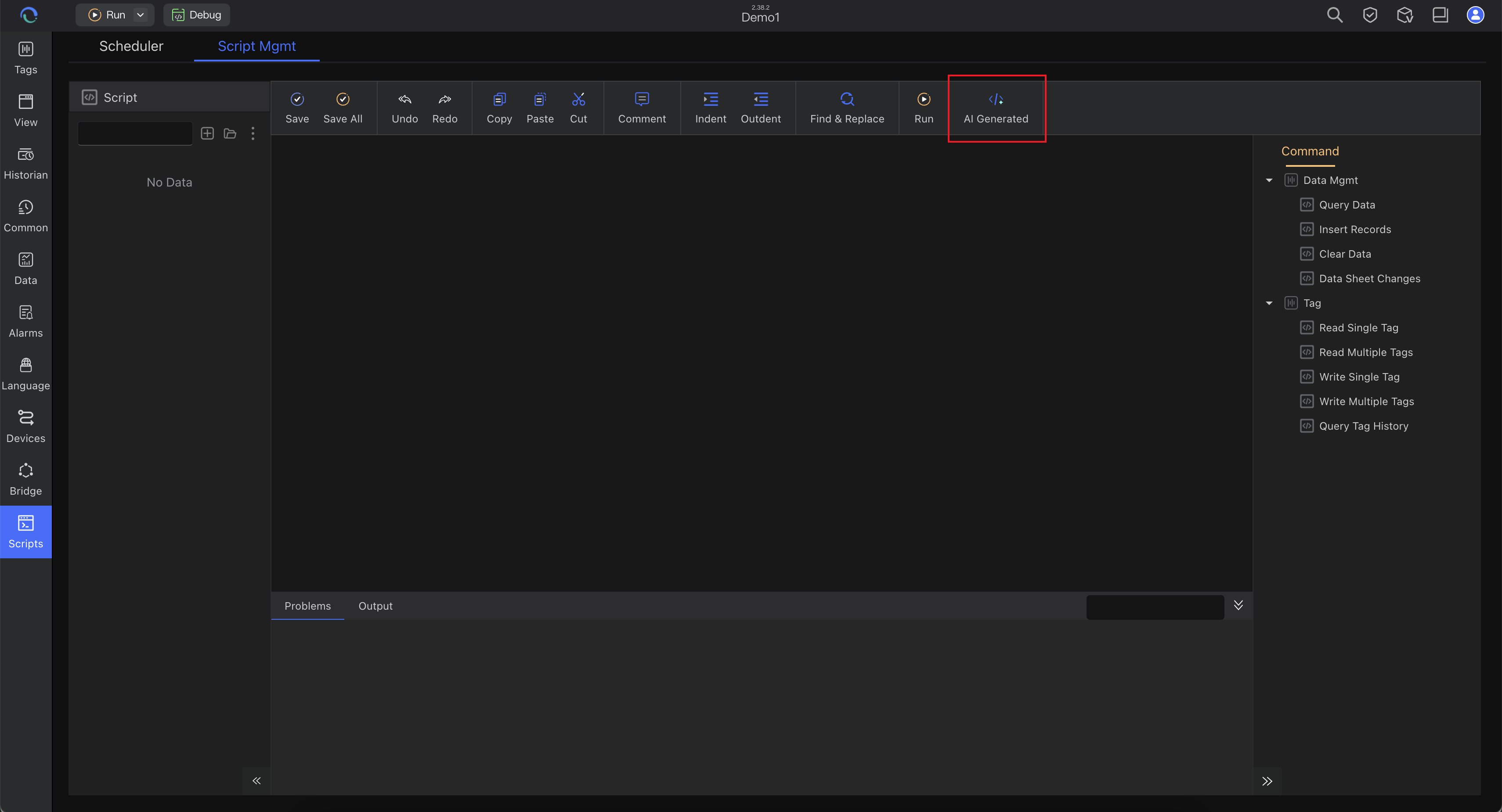1502x812 pixels.
Task: Switch to the Scheduler tab
Action: pos(131,46)
